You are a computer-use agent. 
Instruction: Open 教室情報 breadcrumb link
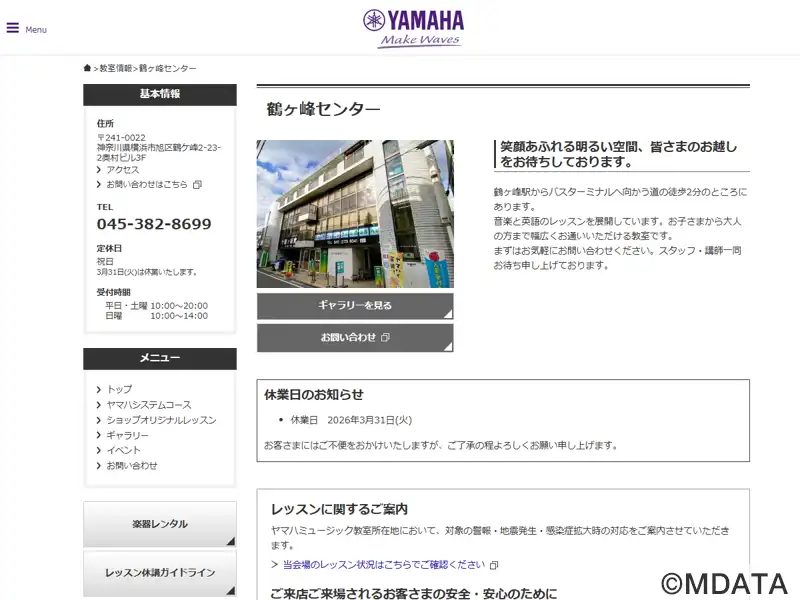[x=116, y=68]
